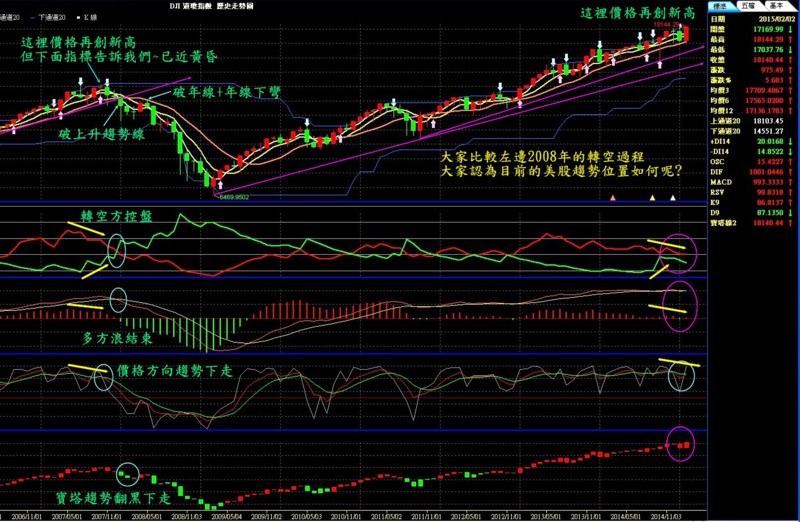Click the white triangle marker near the chart's right edge
Screen dimensions: 800x522
[x=674, y=198]
